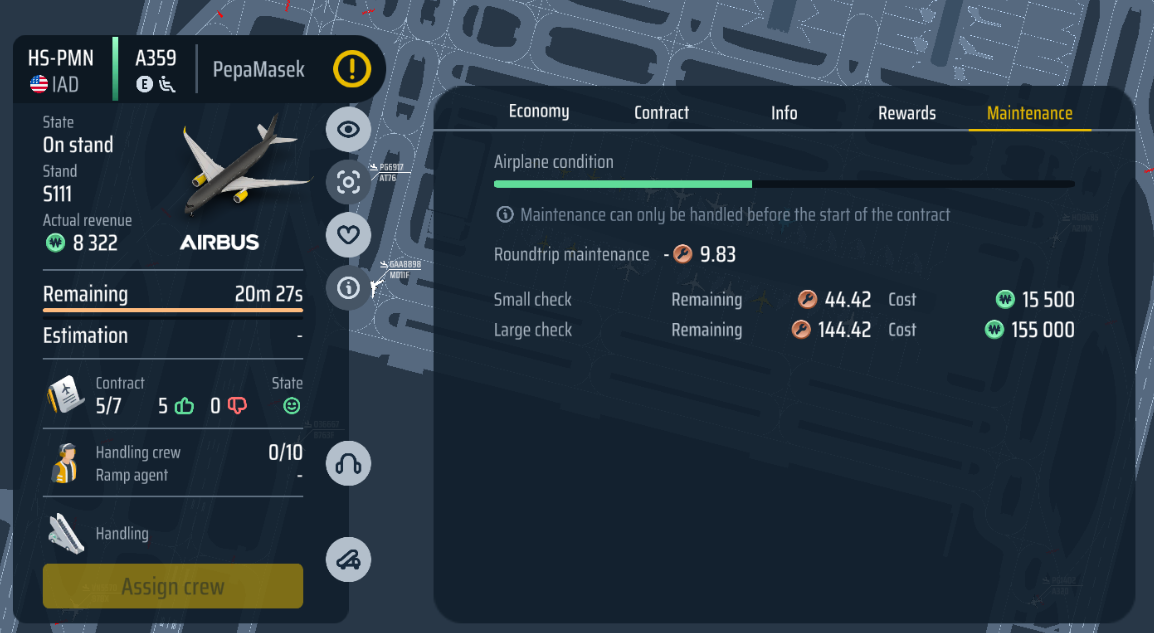The image size is (1154, 633).
Task: Click the ramp agent worker icon
Action: [x=65, y=463]
